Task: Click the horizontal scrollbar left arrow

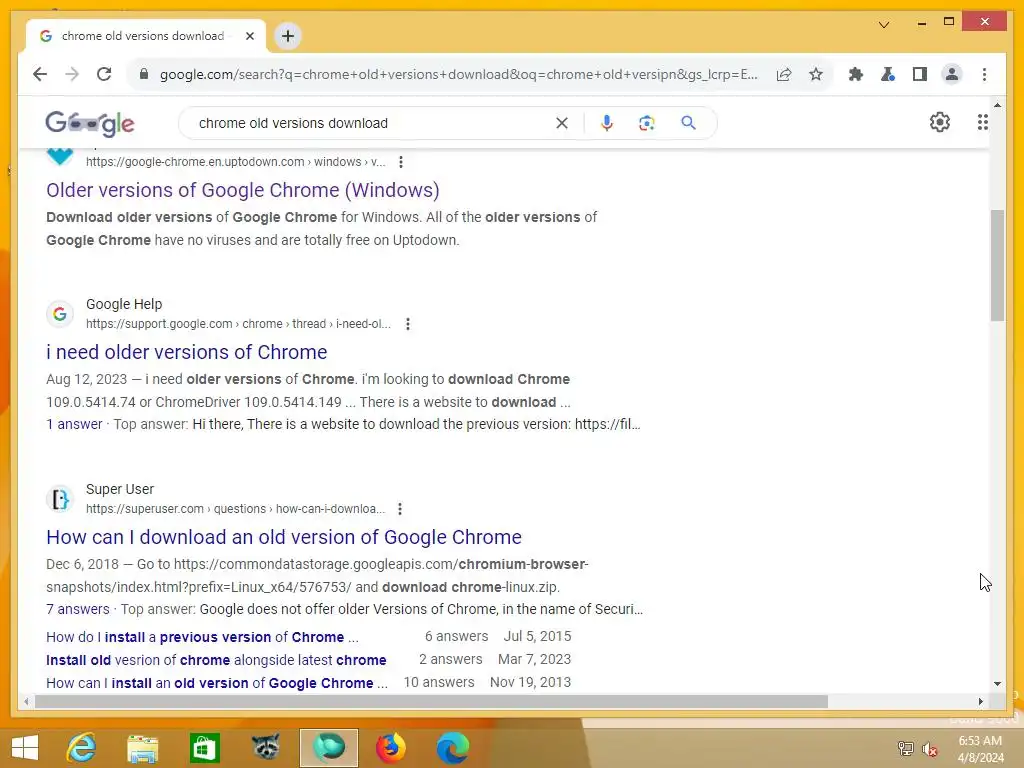Action: (x=26, y=701)
